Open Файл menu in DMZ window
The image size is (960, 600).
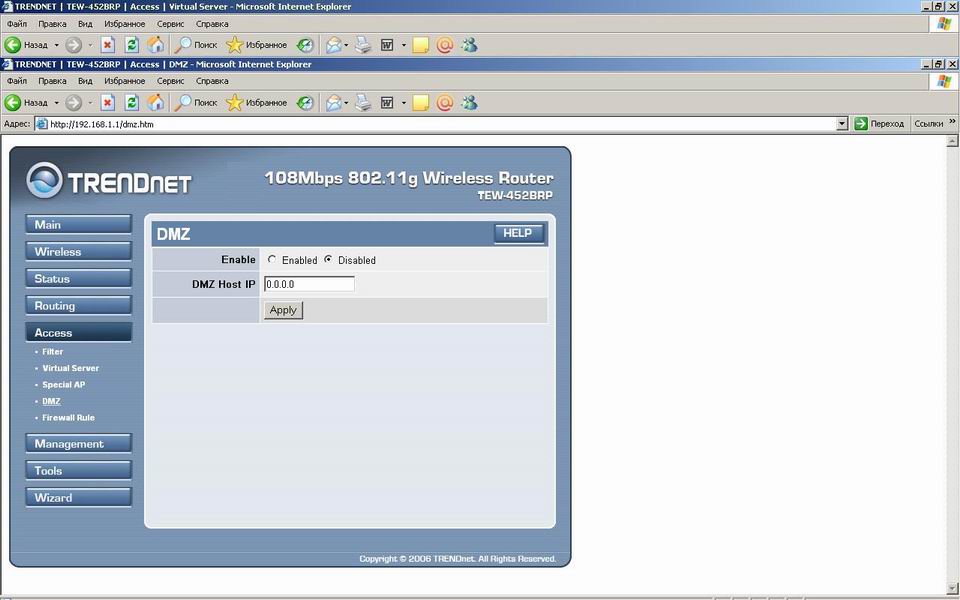[17, 81]
